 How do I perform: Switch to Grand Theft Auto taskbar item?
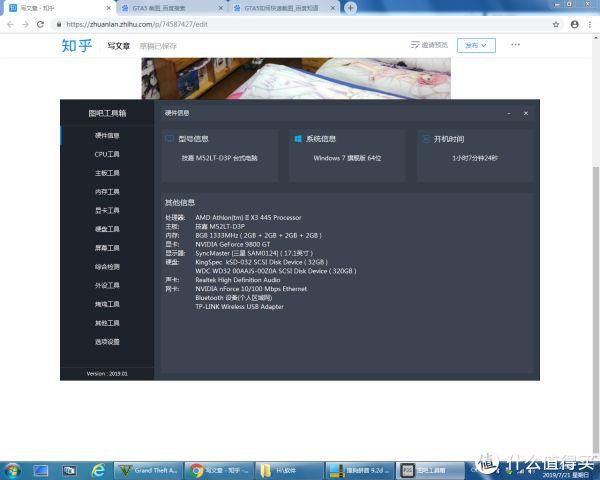pos(148,470)
